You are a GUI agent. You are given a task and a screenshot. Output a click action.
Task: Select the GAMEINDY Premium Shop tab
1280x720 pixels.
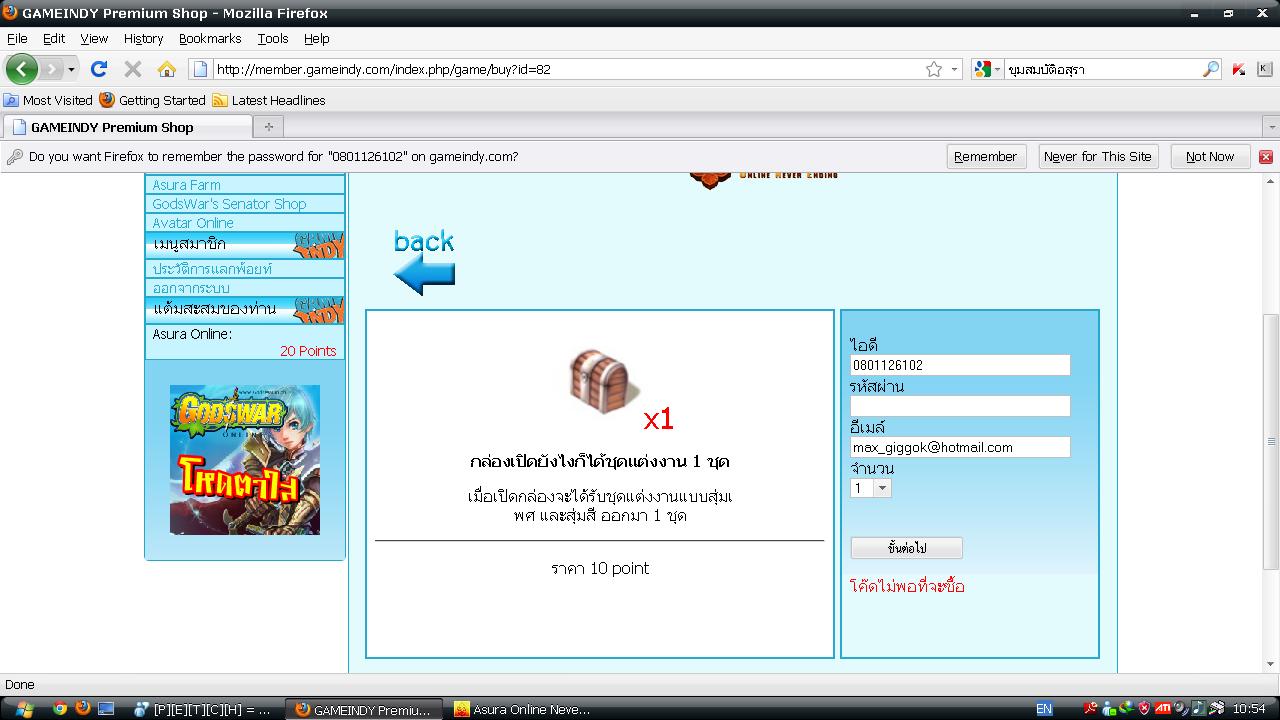(x=127, y=127)
